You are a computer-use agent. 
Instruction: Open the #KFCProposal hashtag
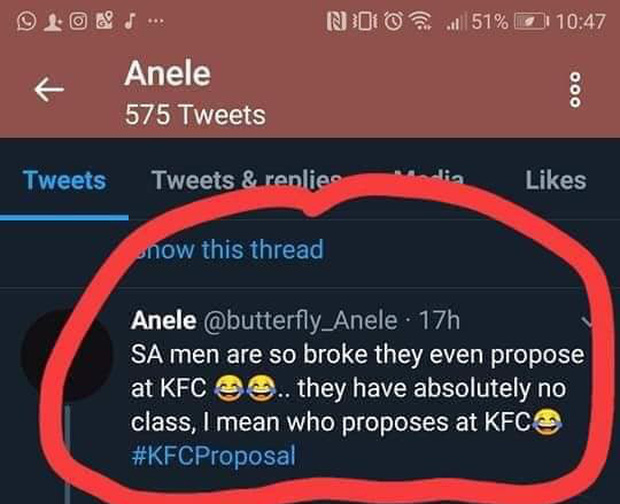click(x=214, y=455)
